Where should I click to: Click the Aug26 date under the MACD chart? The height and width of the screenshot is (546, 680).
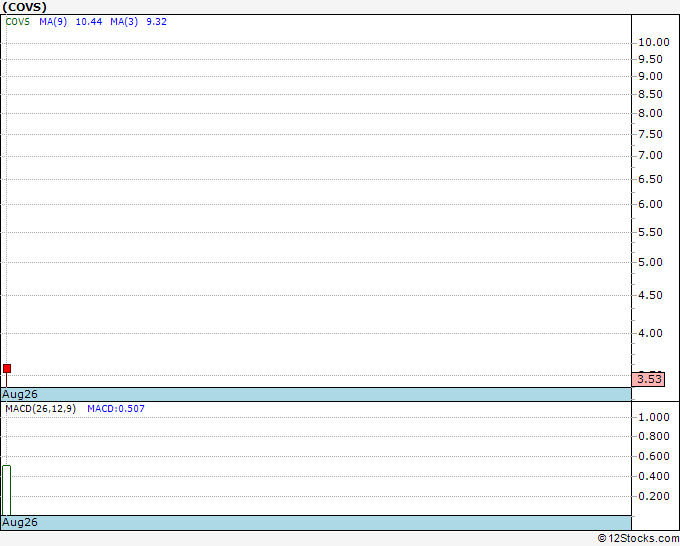(20, 522)
